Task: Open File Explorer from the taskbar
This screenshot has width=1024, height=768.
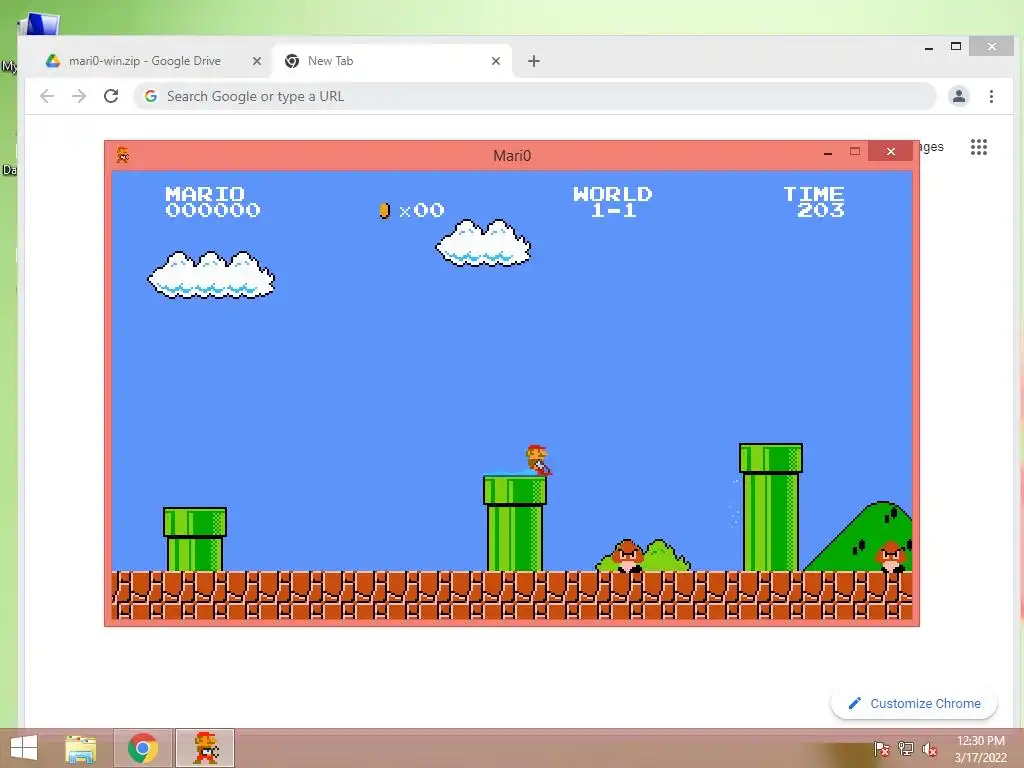Action: [81, 748]
